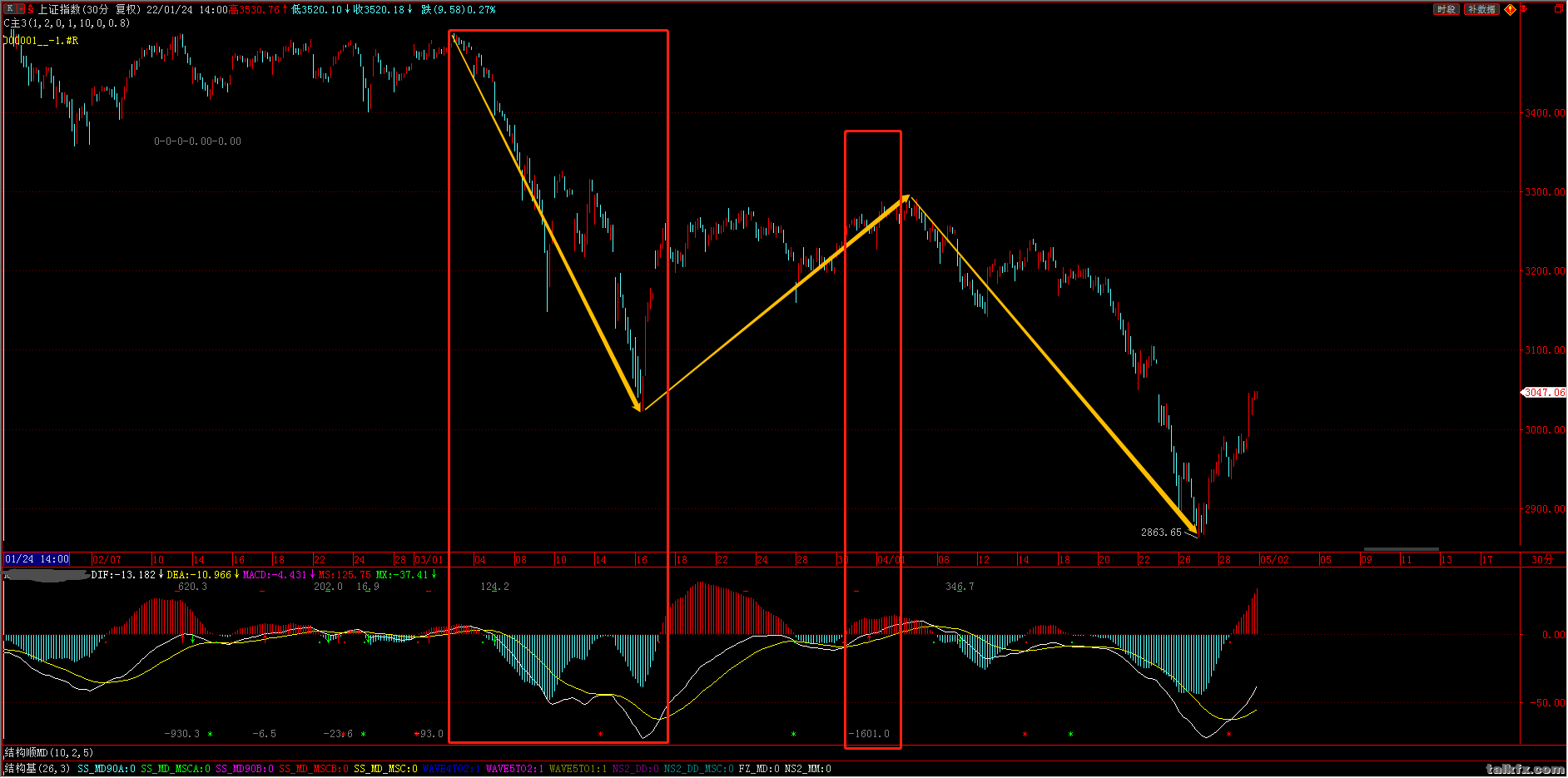Click the highlighted 01/24 14:00 date box
Screen dimensions: 1568x778
pos(37,559)
